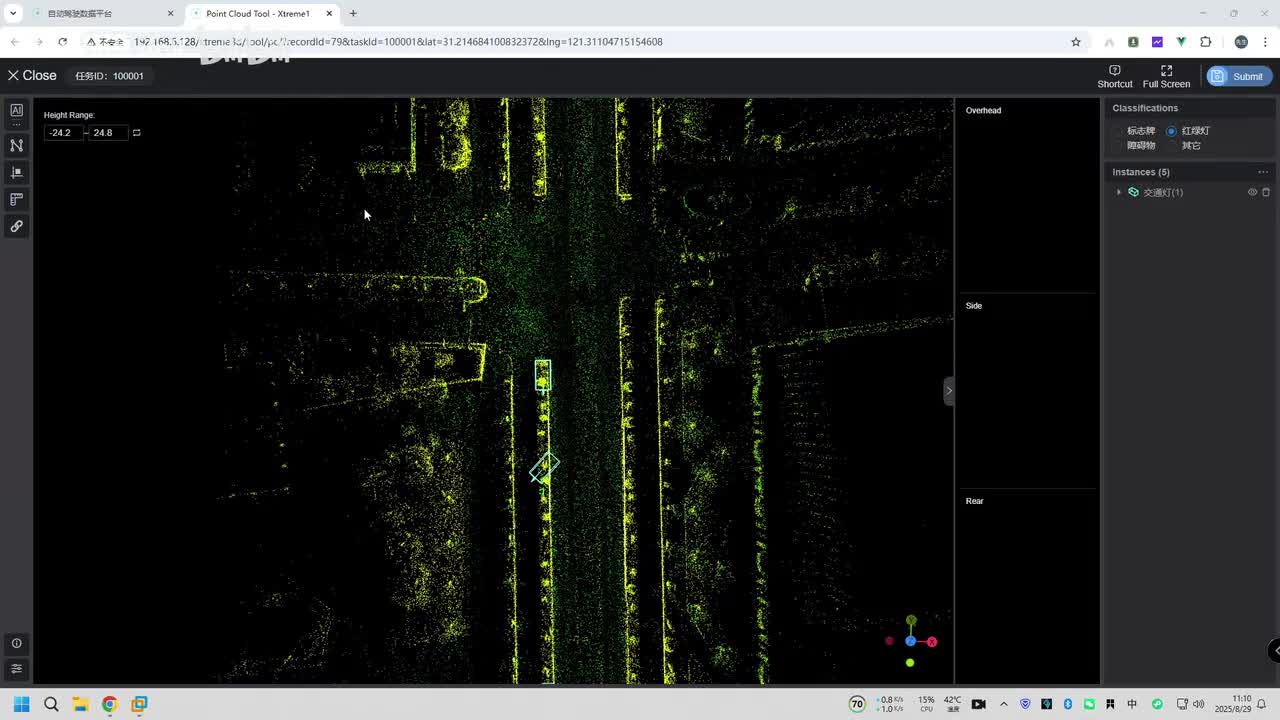Open the Instances more options menu

tap(1263, 172)
